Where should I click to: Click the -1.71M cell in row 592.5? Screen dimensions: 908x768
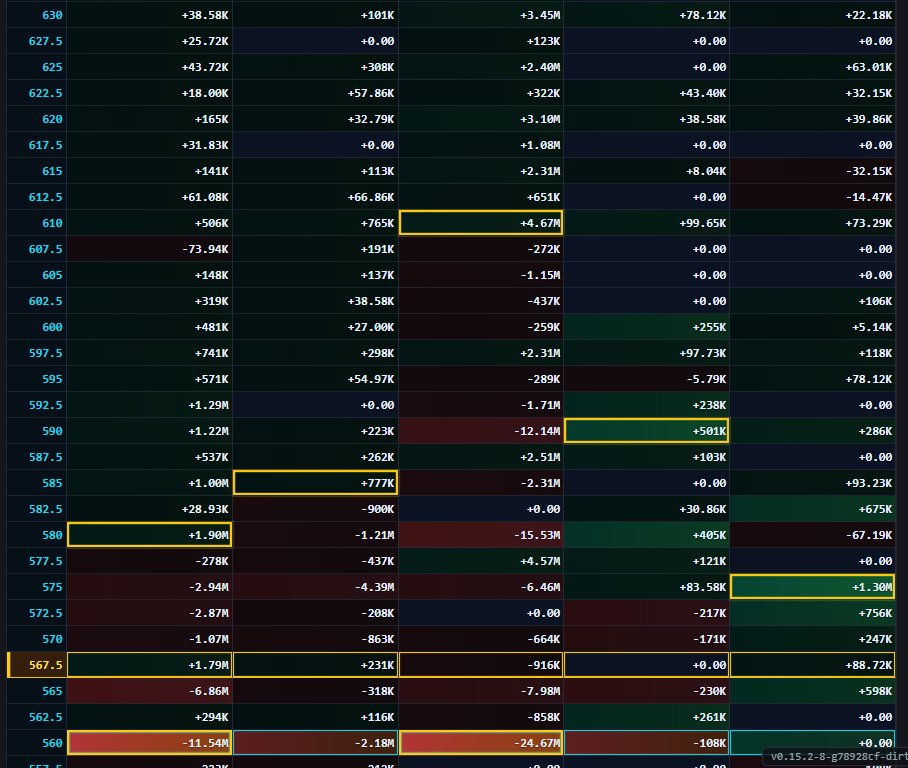(x=481, y=405)
